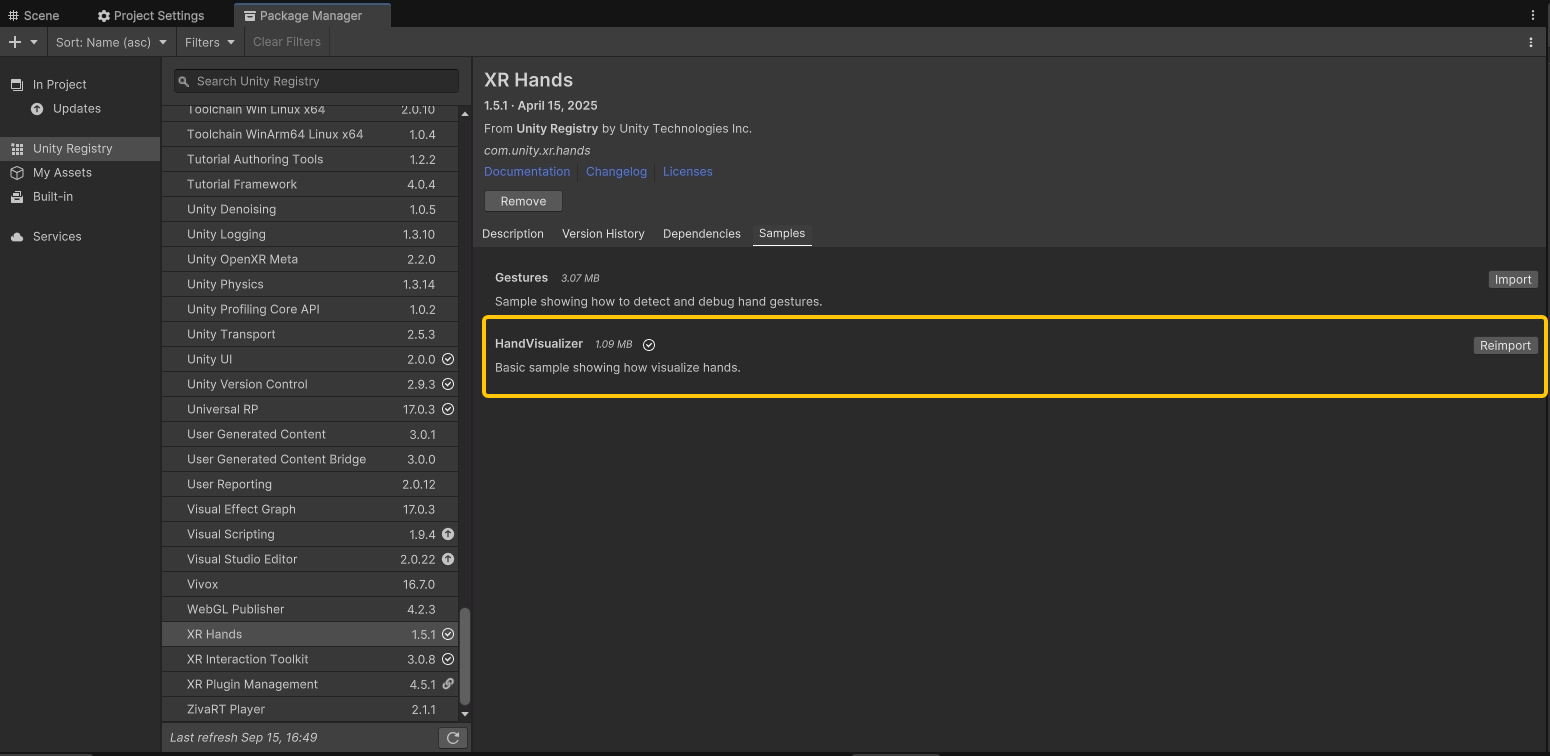Screen dimensions: 1550x756
Task: Click the link icon next to XR Plugin Management
Action: click(448, 684)
